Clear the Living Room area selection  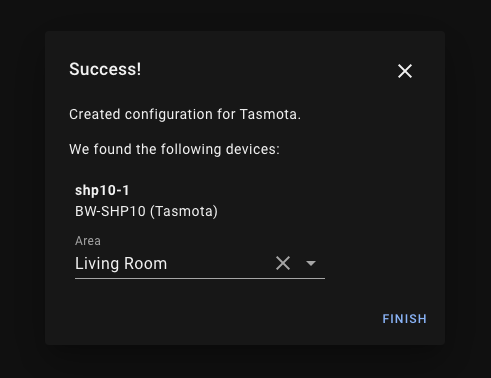tap(283, 263)
